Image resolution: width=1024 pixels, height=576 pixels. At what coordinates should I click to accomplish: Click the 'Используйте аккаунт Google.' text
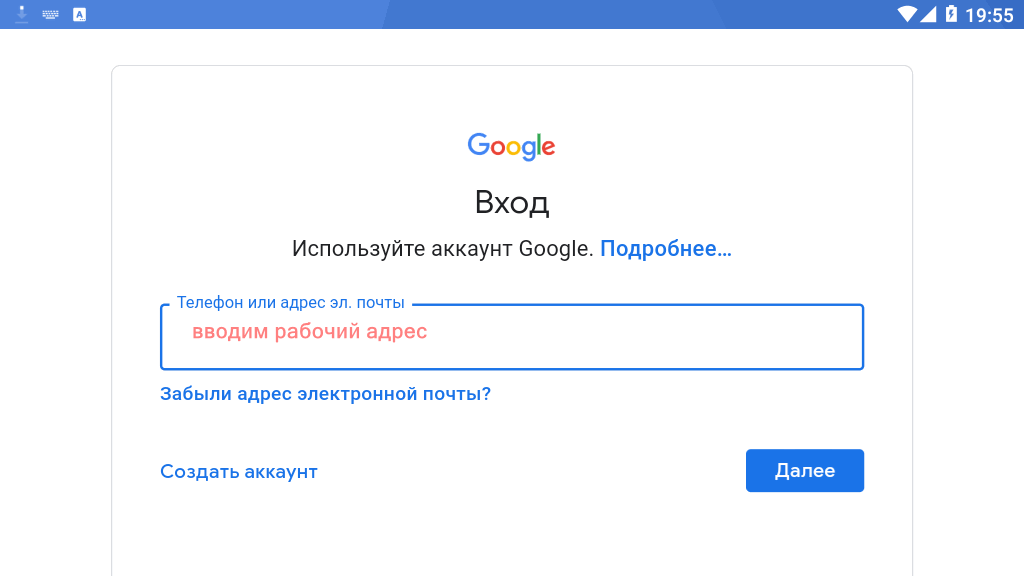tap(443, 249)
